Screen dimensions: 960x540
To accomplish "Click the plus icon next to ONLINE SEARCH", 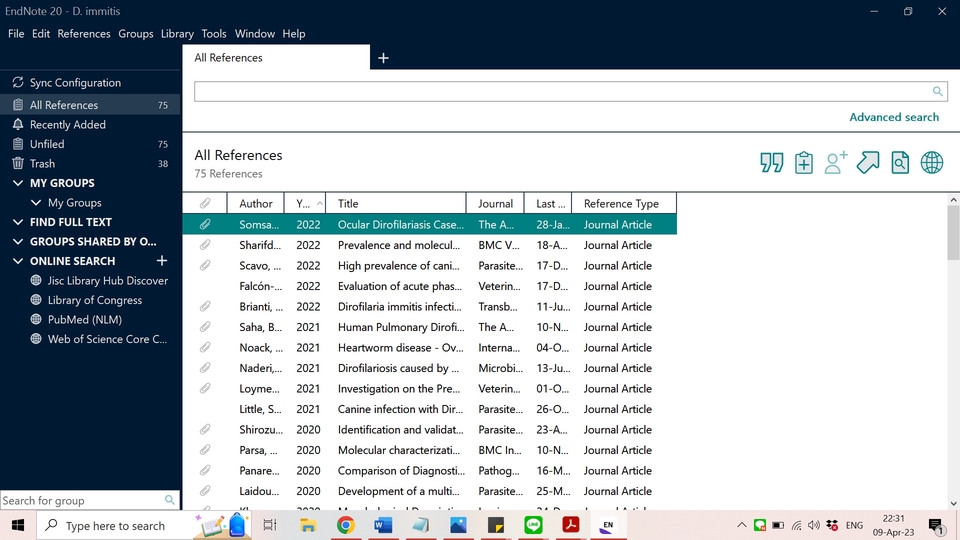I will [162, 261].
